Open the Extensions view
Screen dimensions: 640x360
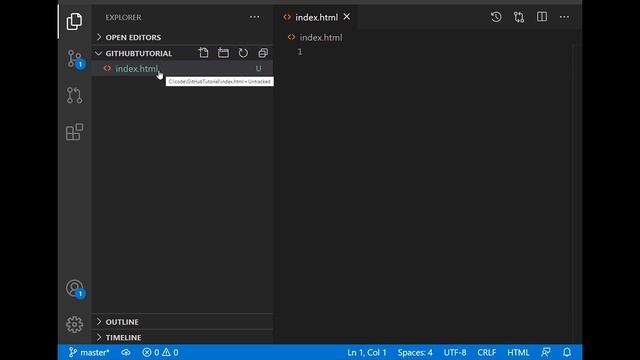point(74,132)
